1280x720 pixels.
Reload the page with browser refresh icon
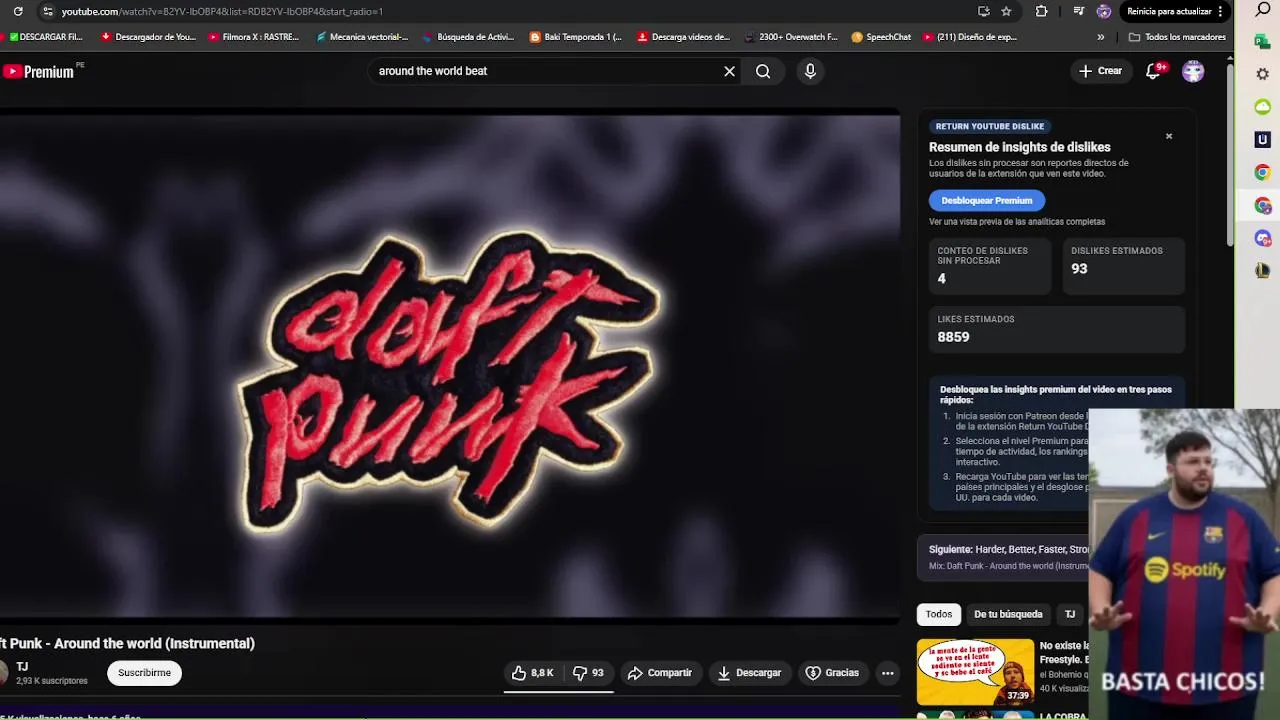click(x=18, y=11)
